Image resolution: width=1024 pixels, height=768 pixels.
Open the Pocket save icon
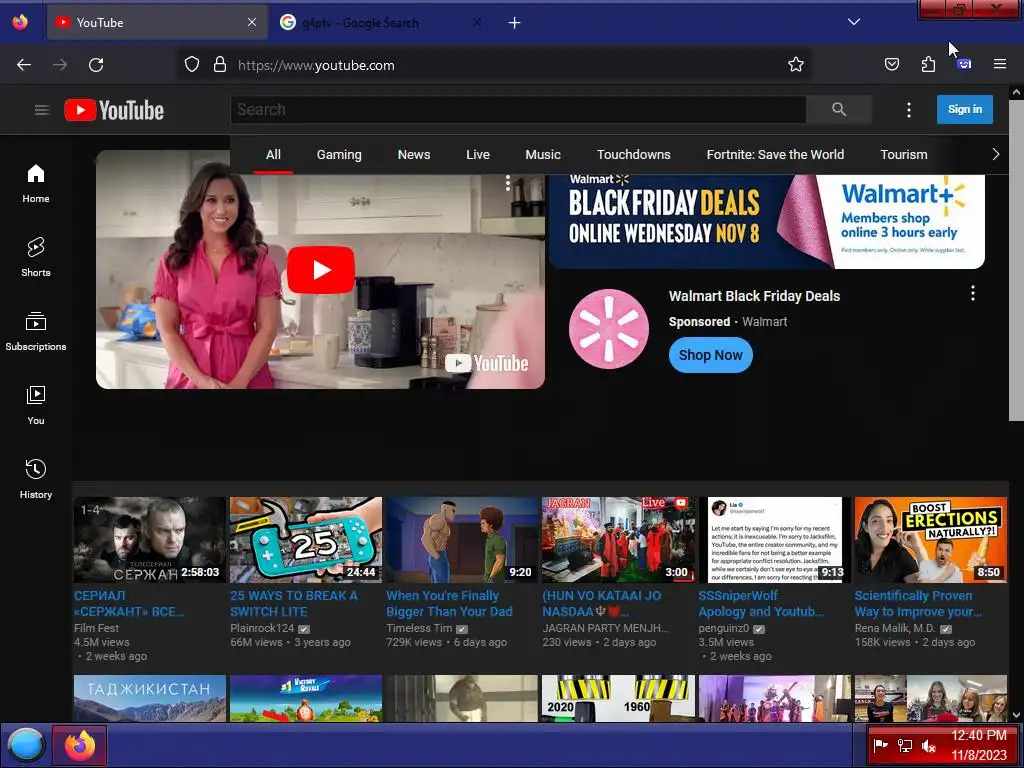(891, 65)
